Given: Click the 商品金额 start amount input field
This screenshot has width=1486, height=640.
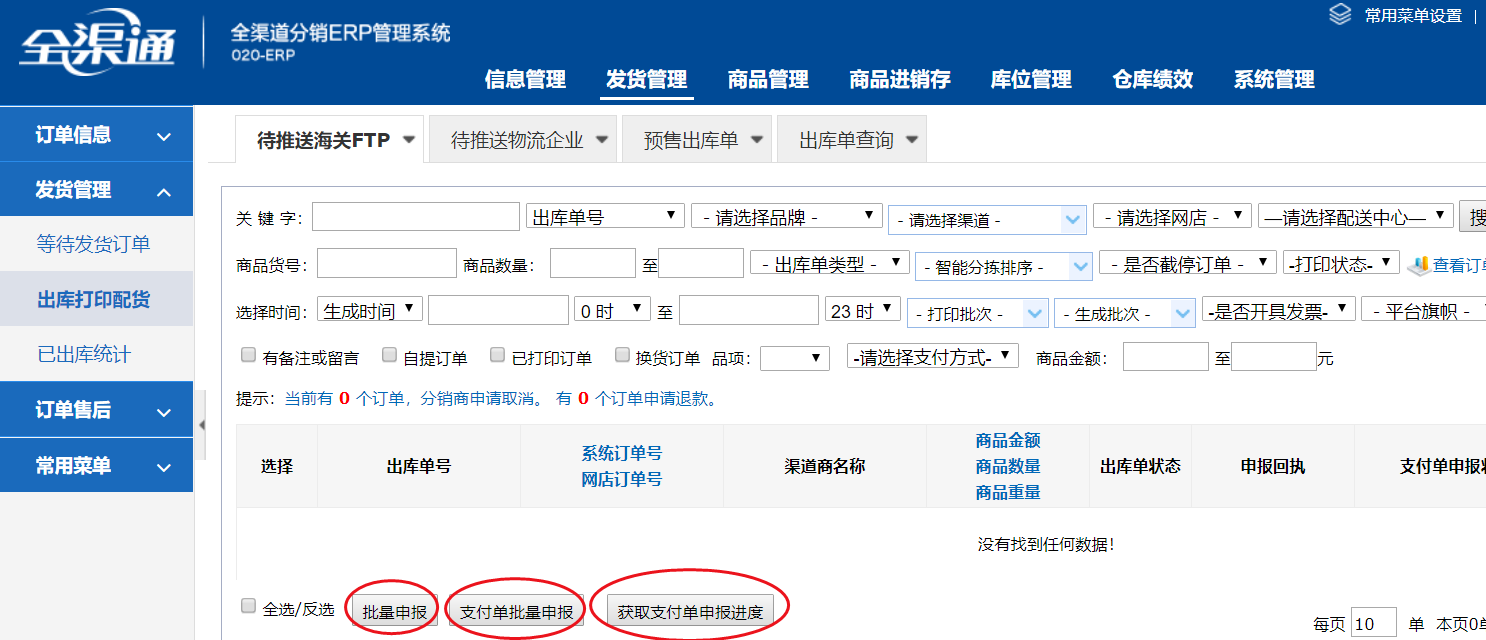Looking at the screenshot, I should [1165, 356].
